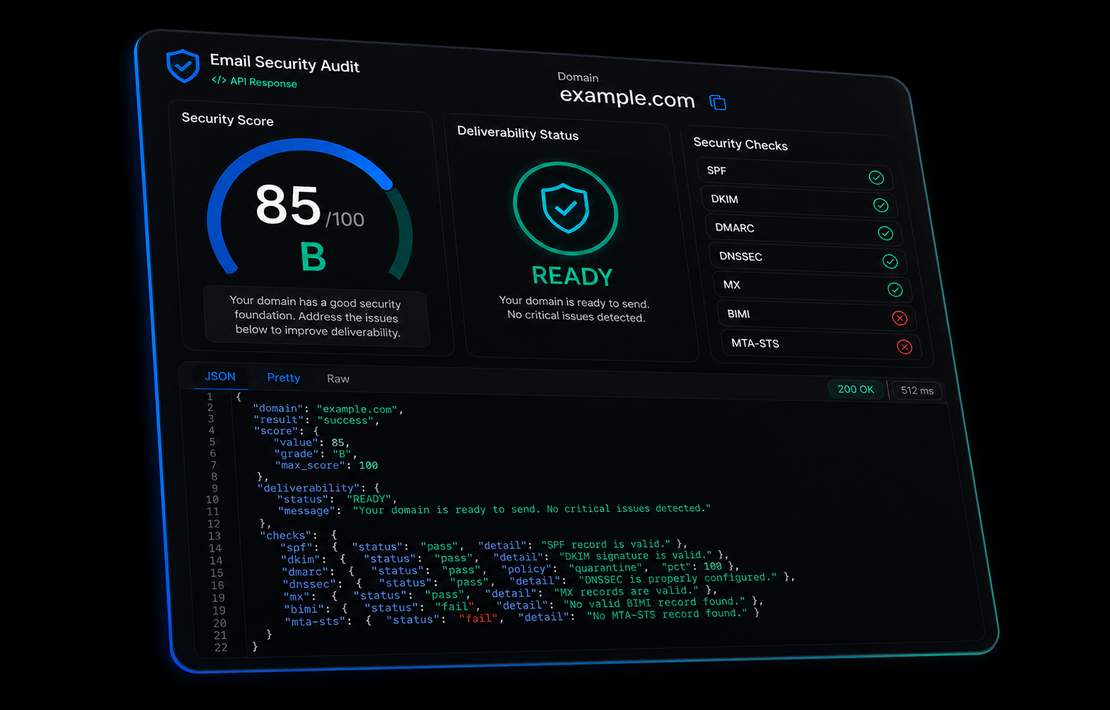
Task: Click the "score" JSON key line
Action: [x=286, y=431]
